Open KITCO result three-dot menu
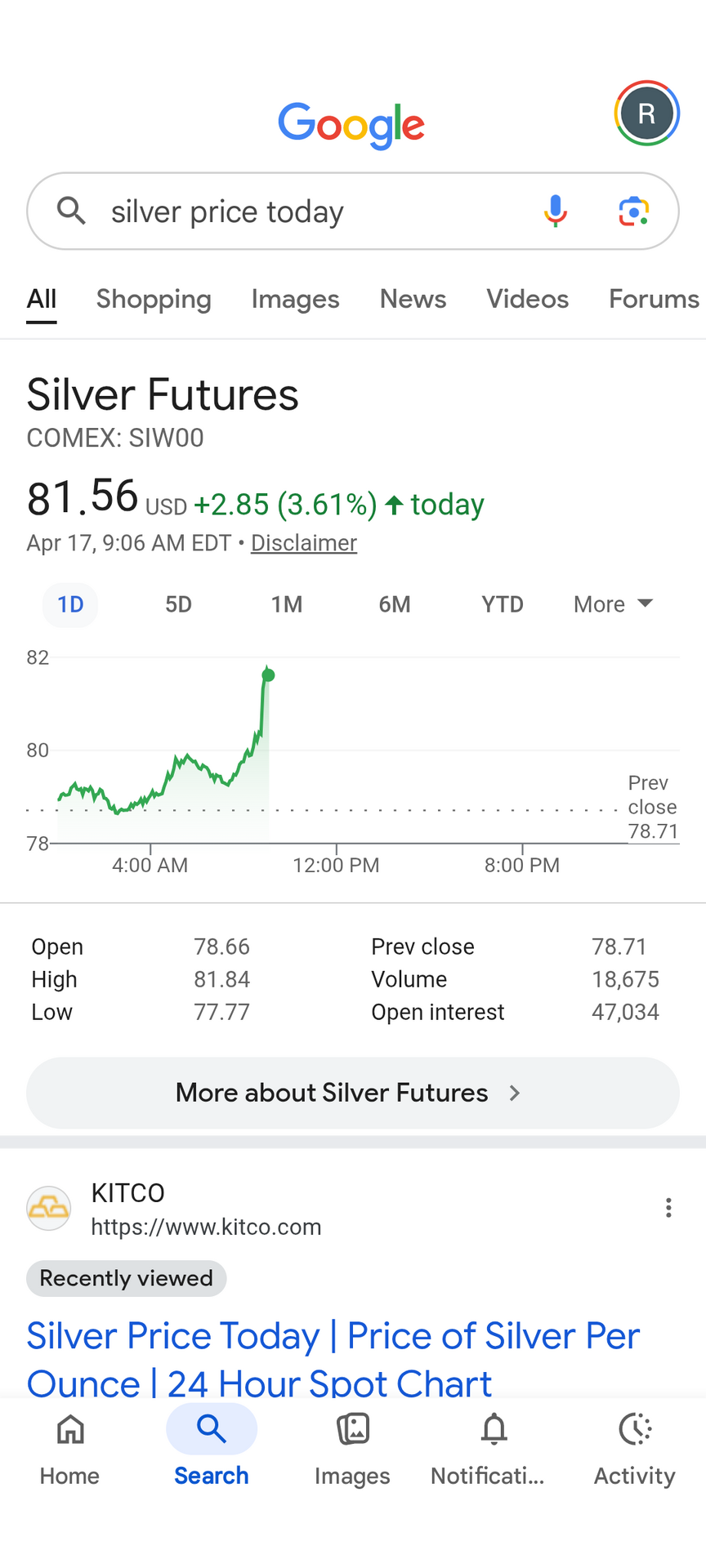Image resolution: width=706 pixels, height=1568 pixels. (x=668, y=1208)
